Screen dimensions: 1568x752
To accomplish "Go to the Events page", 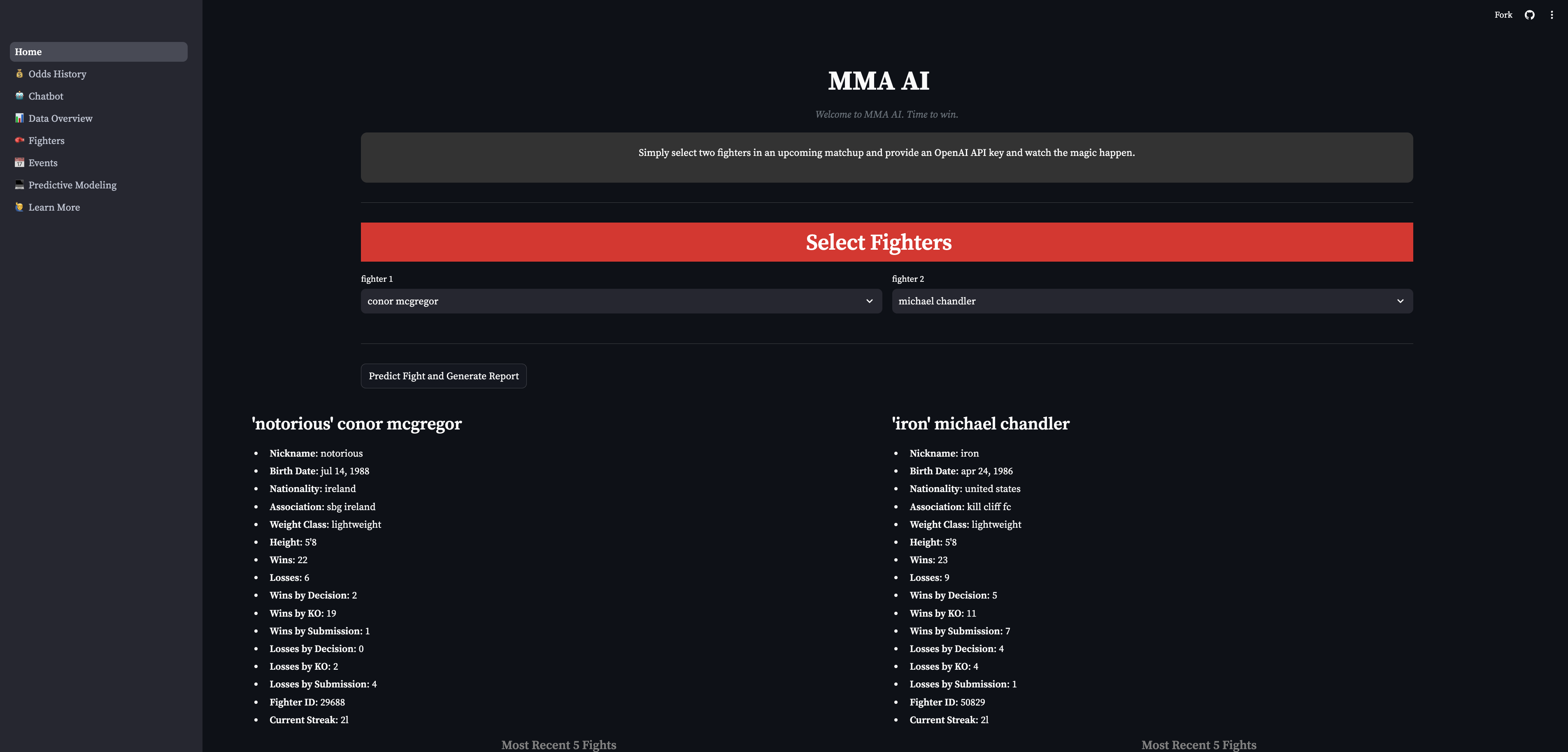I will tap(43, 162).
